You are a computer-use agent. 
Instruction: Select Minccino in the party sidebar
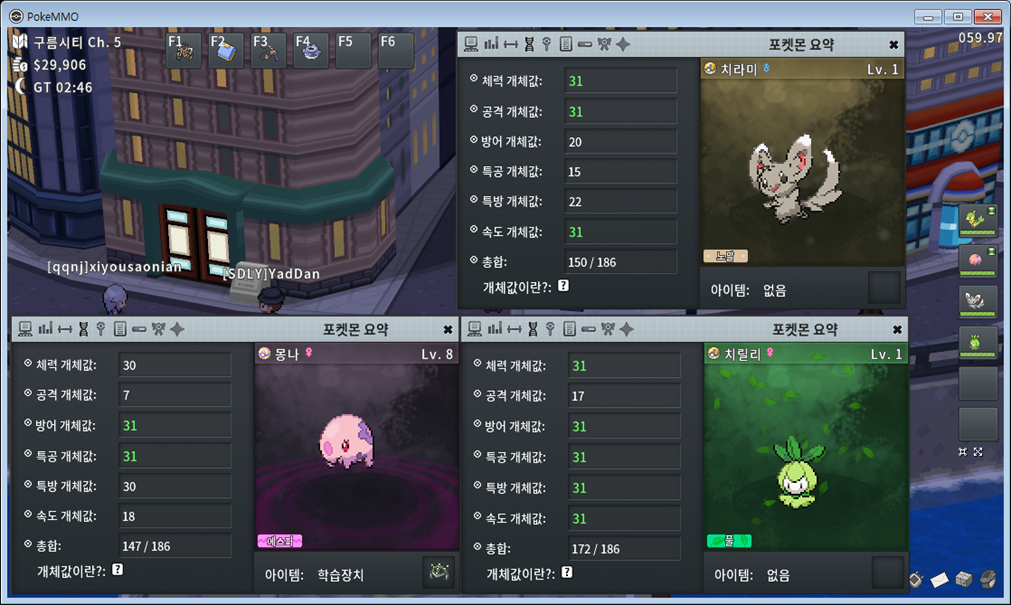pos(977,301)
